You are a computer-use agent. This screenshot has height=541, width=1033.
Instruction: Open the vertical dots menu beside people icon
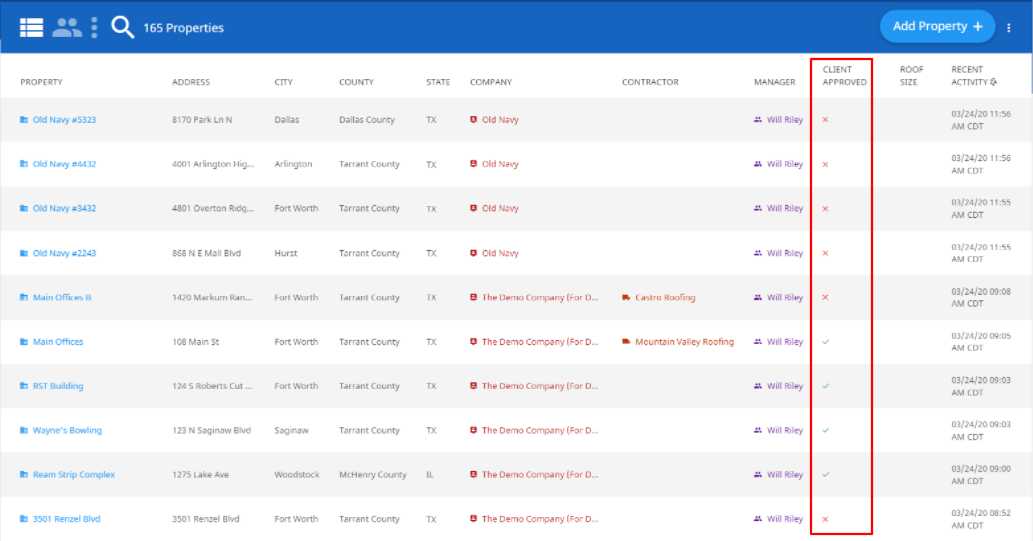[x=94, y=28]
